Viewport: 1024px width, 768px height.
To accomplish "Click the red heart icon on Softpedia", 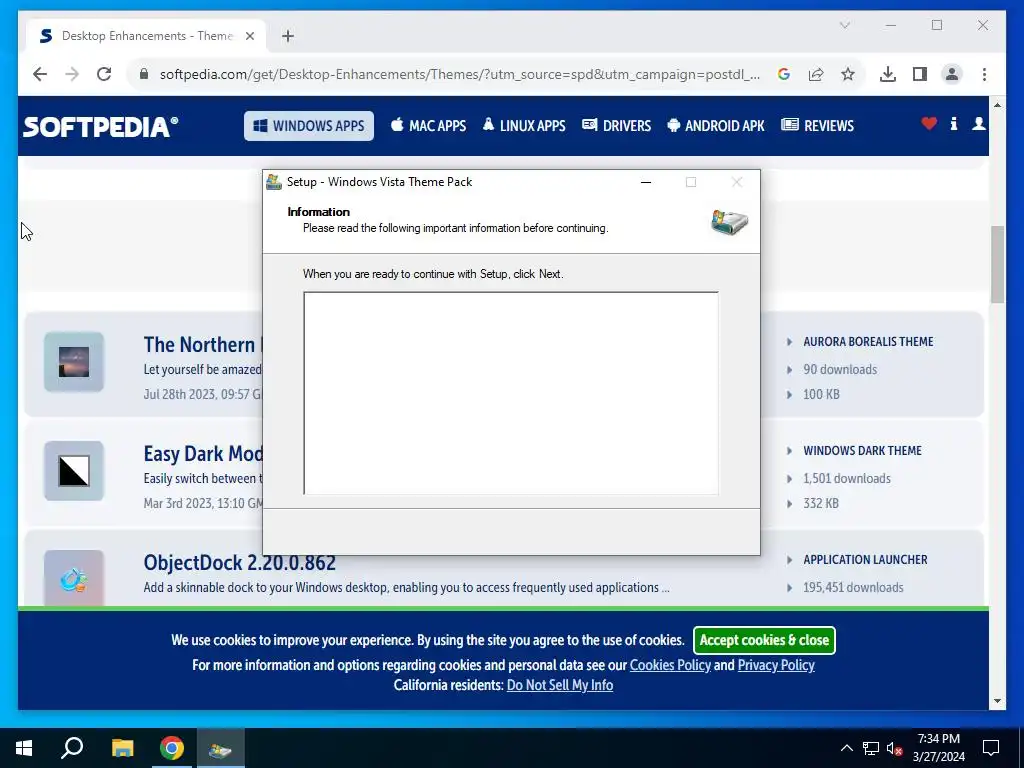I will click(929, 123).
